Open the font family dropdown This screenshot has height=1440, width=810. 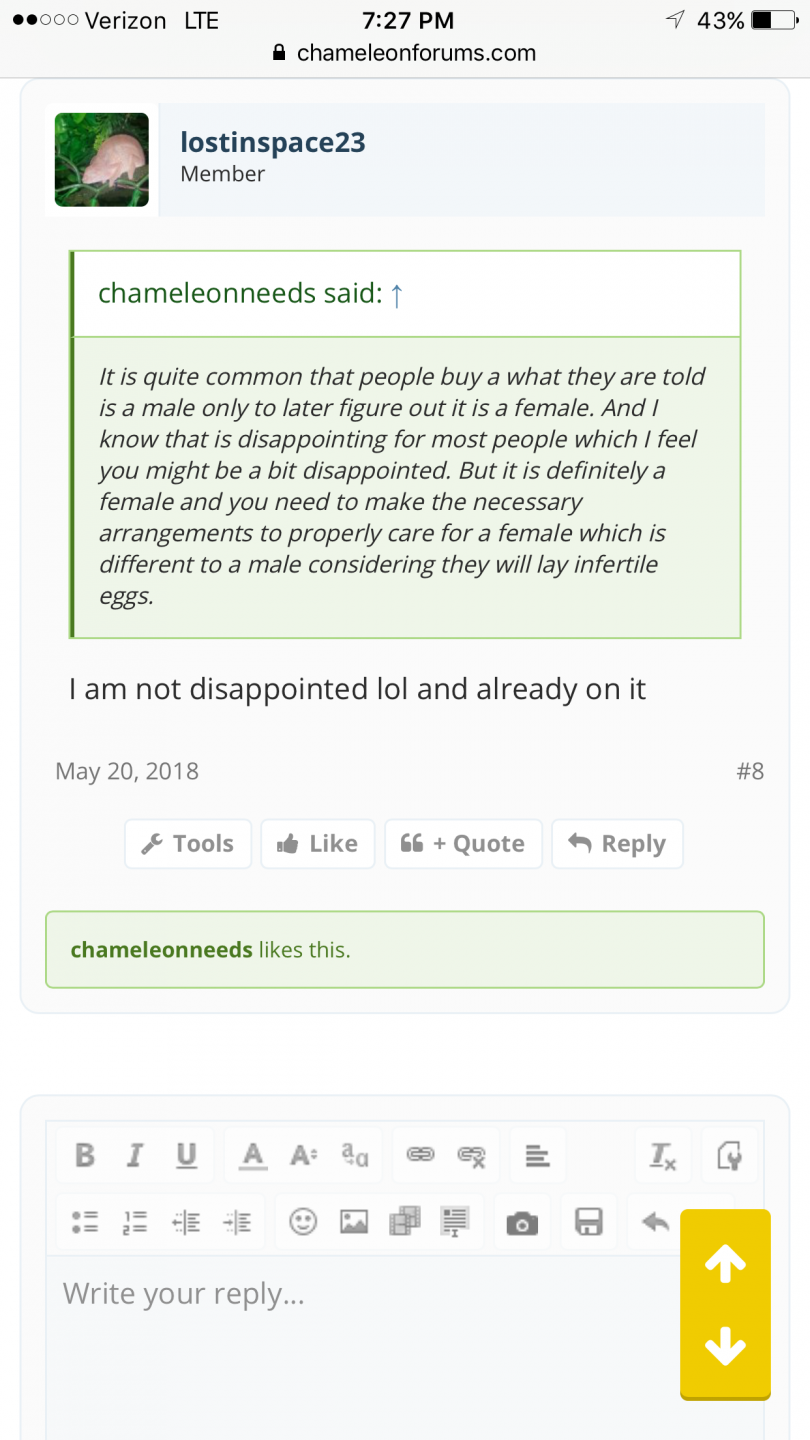click(355, 1156)
